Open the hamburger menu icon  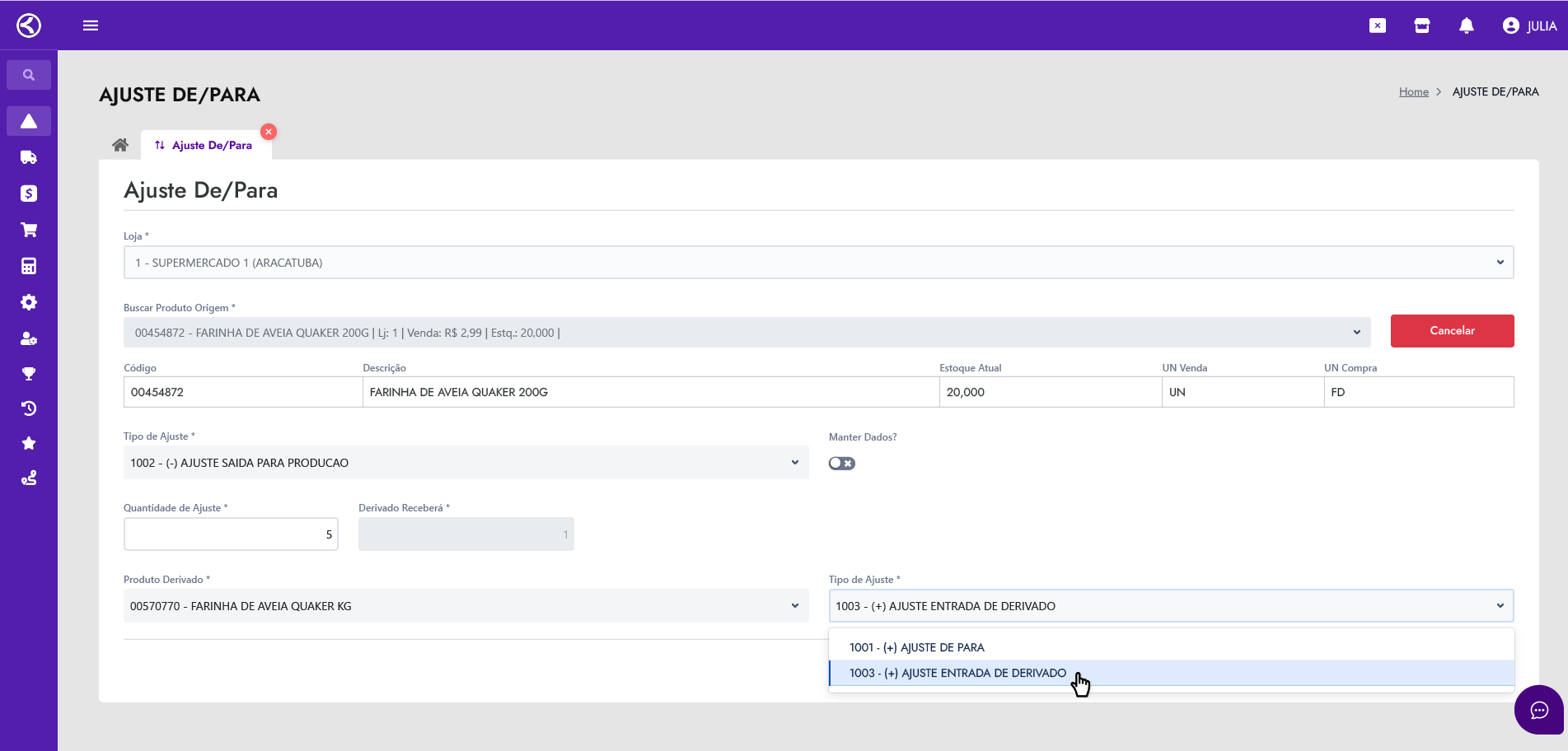click(x=91, y=26)
